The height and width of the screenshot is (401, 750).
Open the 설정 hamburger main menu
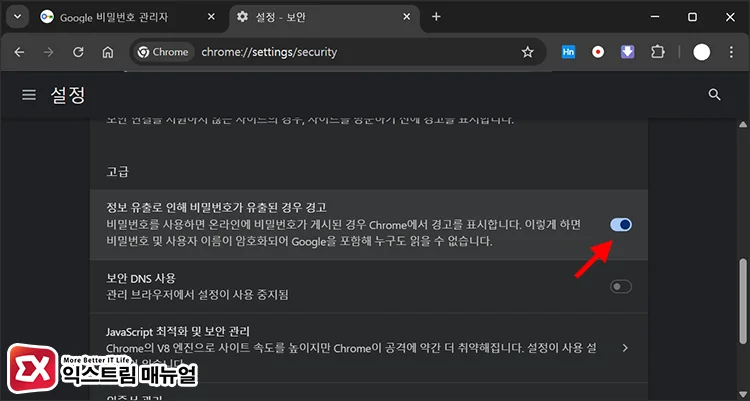[x=29, y=95]
